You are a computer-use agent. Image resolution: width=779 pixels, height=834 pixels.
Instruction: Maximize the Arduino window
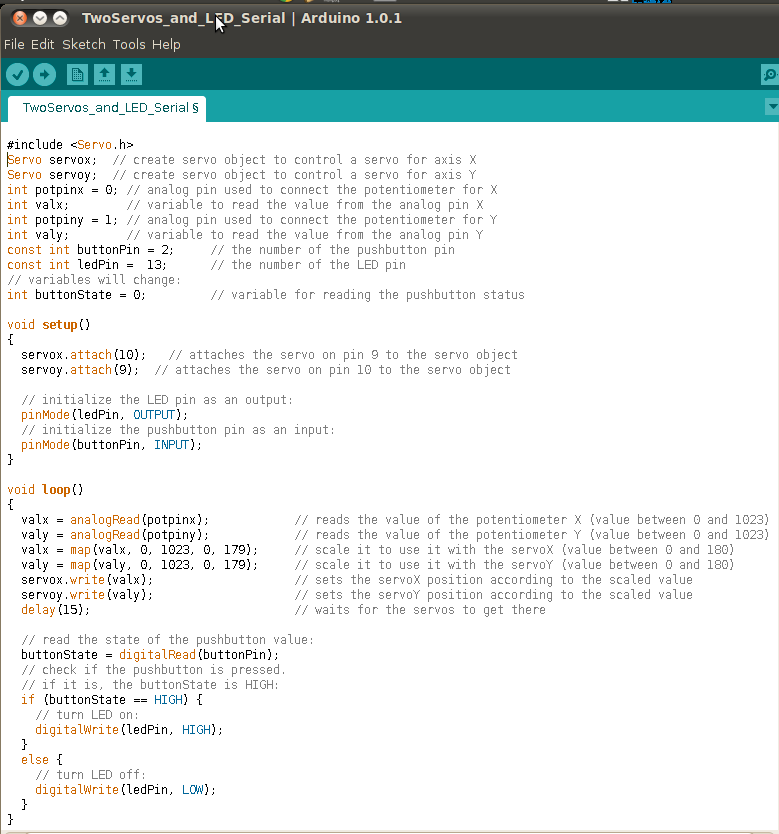pyautogui.click(x=60, y=18)
